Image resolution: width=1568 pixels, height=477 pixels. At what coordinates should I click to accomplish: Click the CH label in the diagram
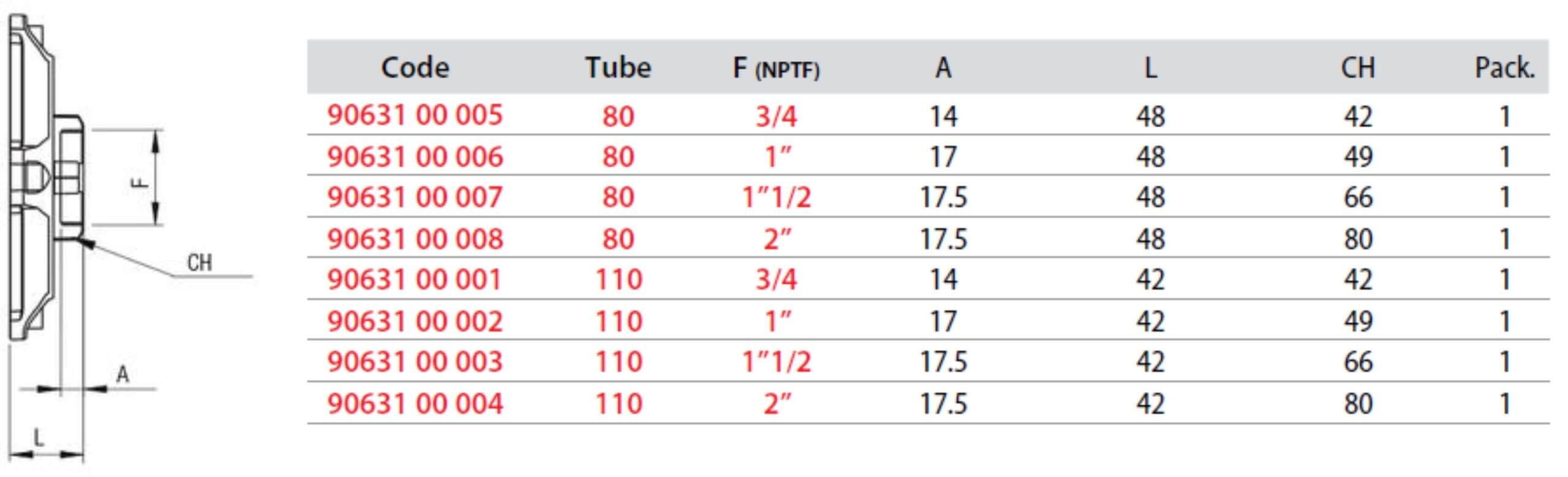click(x=200, y=263)
